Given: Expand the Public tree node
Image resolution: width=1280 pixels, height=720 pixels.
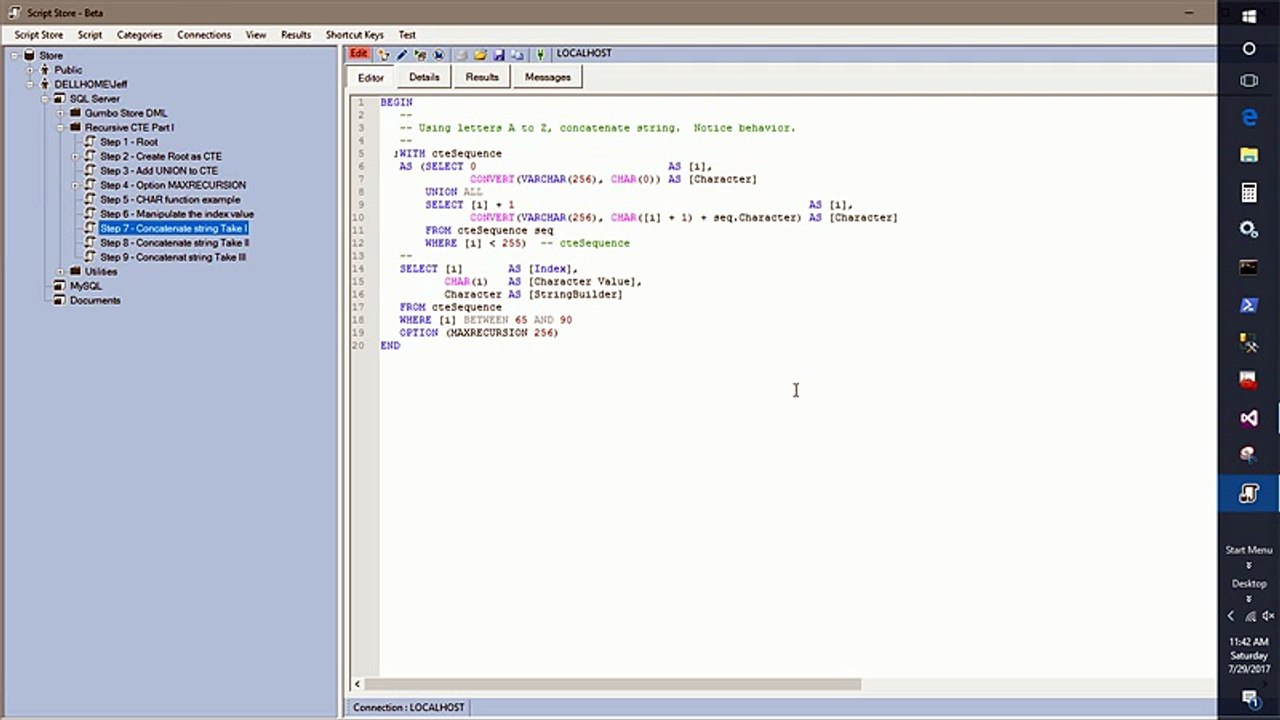Looking at the screenshot, I should [30, 70].
